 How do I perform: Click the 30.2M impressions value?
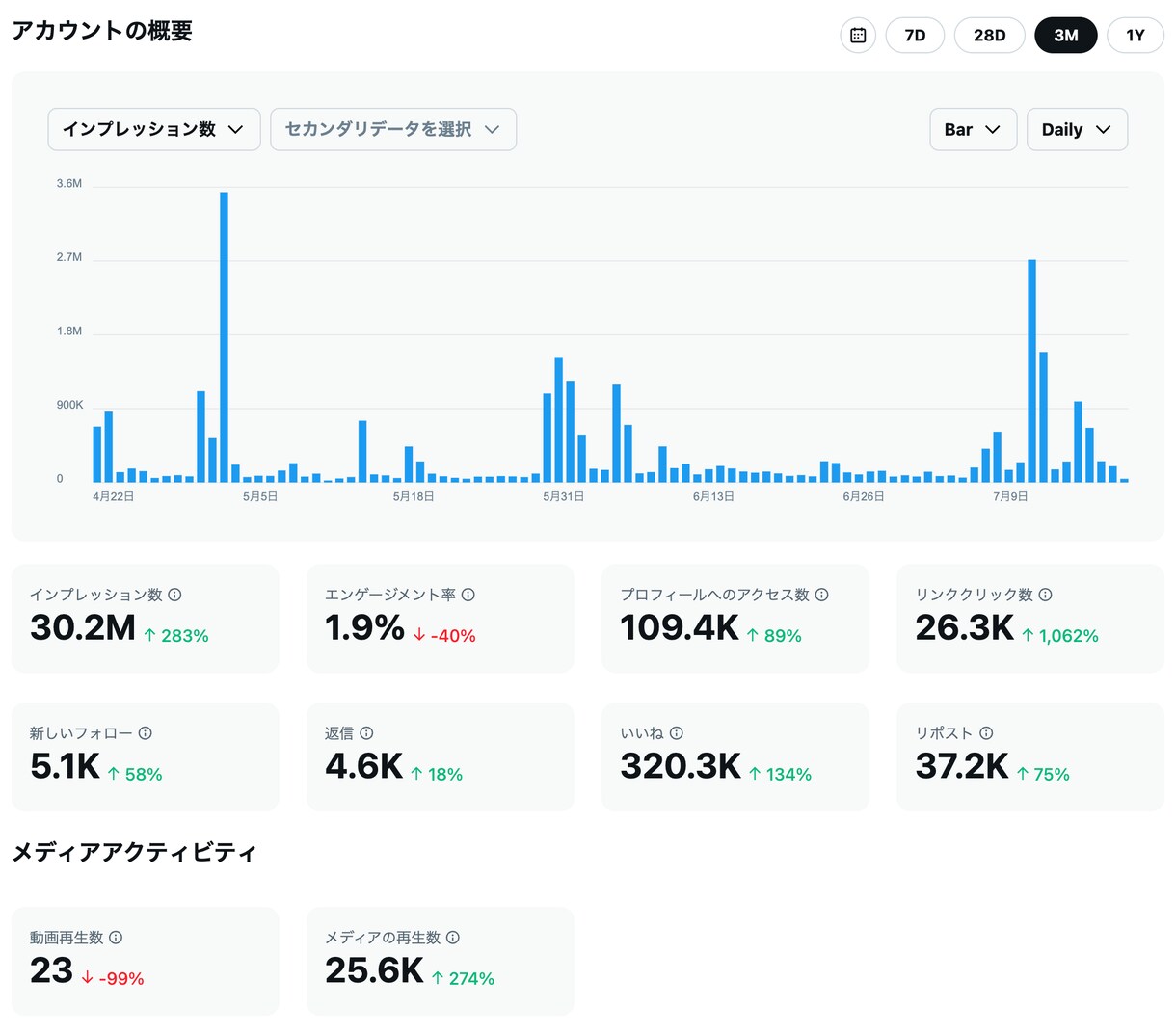pyautogui.click(x=83, y=627)
